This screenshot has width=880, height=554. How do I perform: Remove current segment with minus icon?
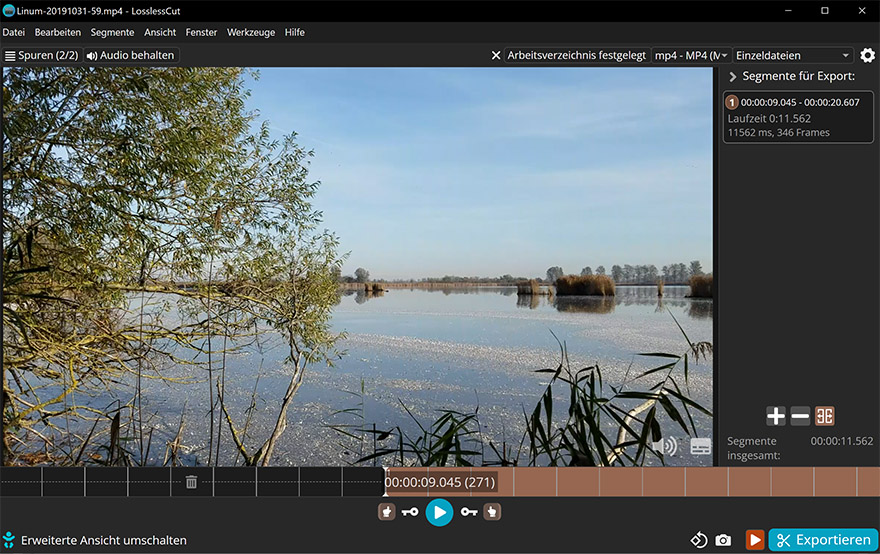pyautogui.click(x=800, y=416)
